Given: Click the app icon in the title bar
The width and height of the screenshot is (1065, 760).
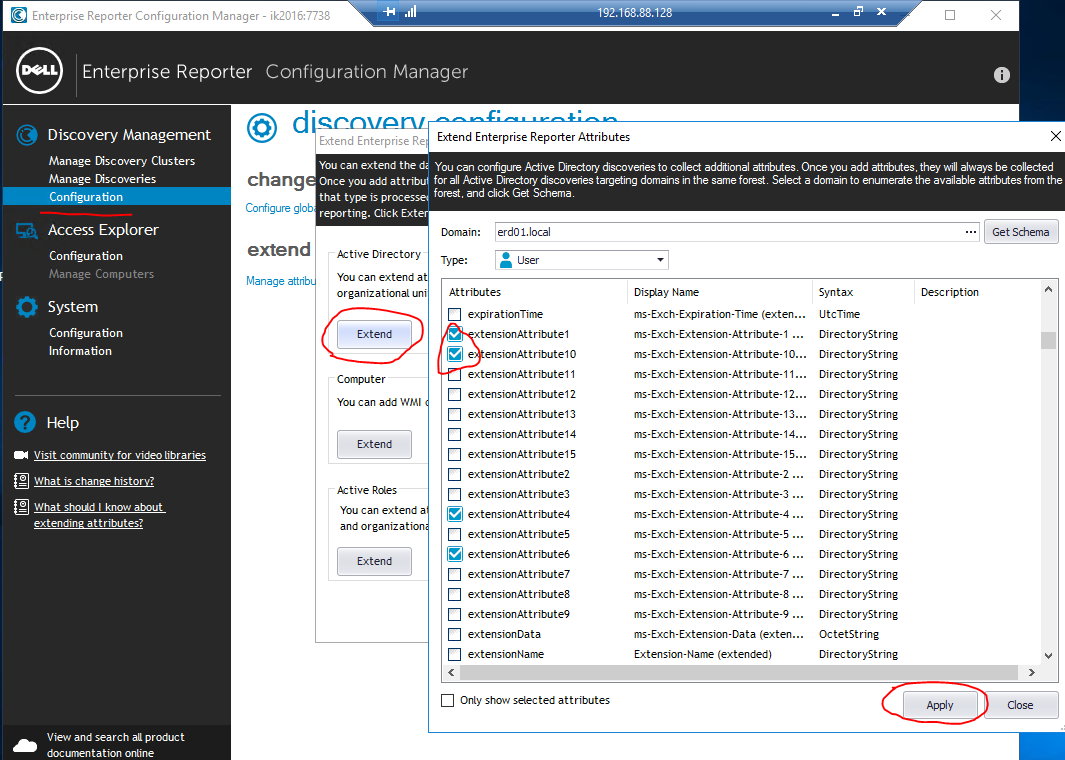Looking at the screenshot, I should click(19, 15).
